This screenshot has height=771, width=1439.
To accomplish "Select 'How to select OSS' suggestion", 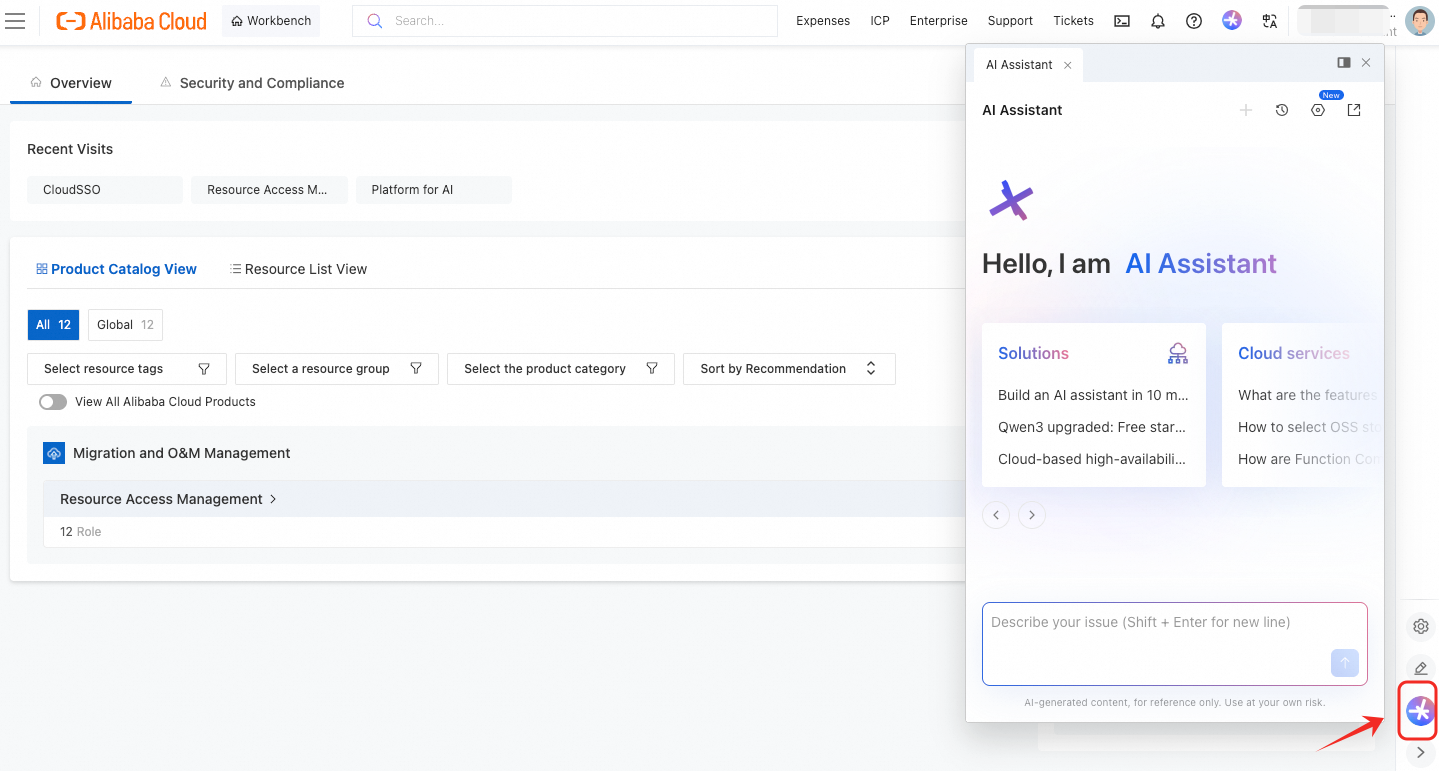I will pyautogui.click(x=1308, y=427).
